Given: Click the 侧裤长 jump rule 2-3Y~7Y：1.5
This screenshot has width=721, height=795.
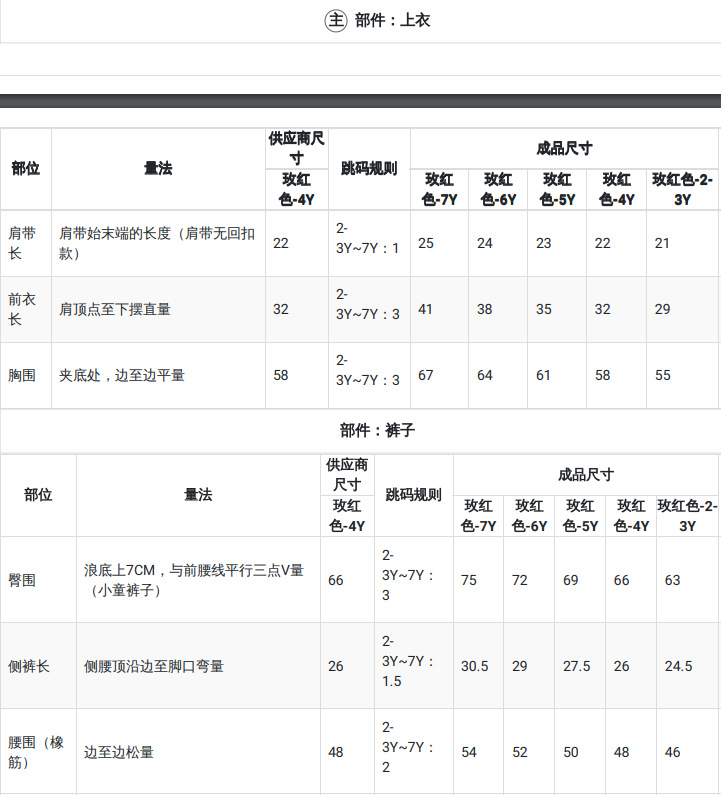Looking at the screenshot, I should tap(408, 661).
